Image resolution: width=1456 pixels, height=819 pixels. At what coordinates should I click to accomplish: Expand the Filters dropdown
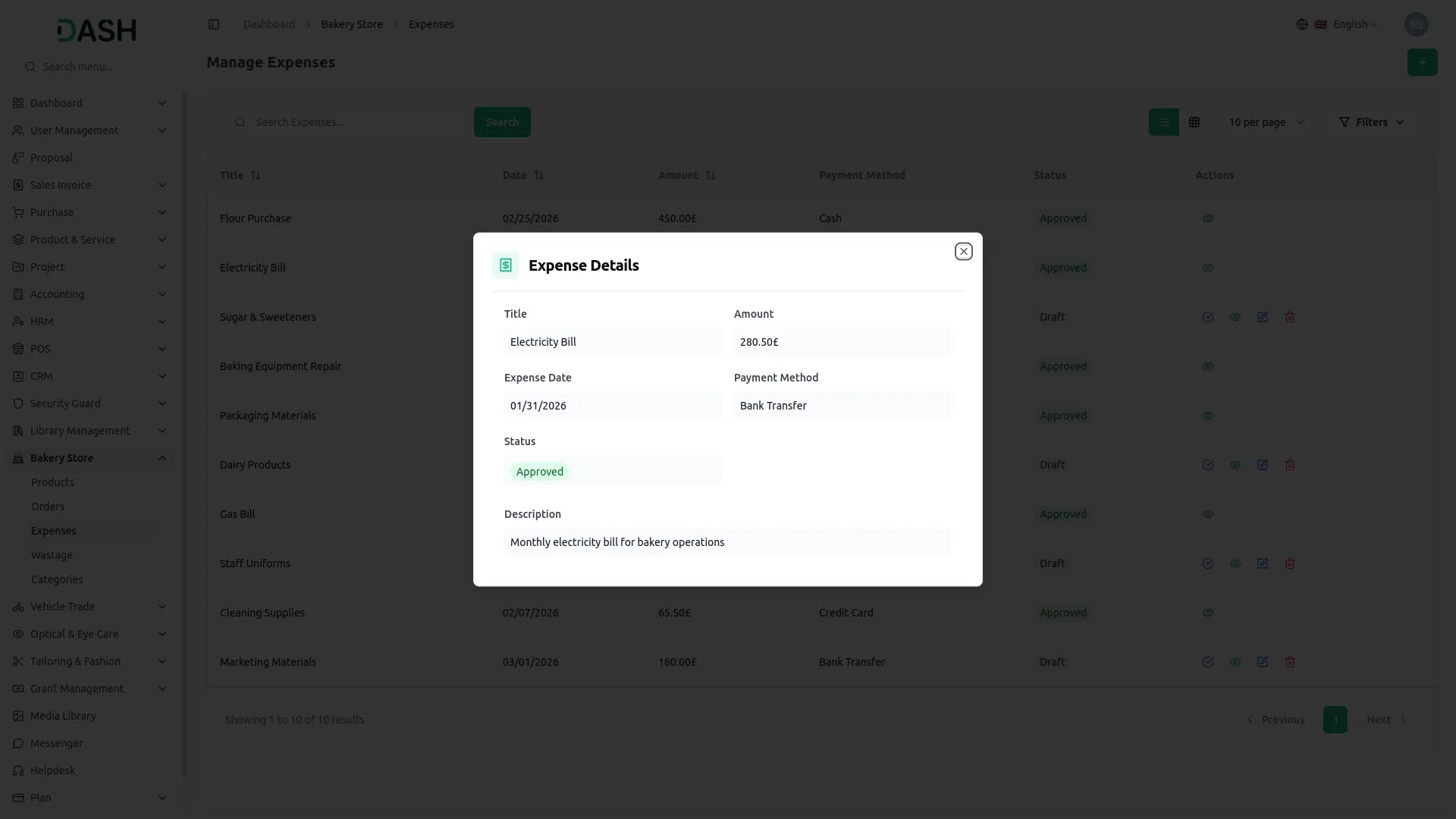point(1371,122)
